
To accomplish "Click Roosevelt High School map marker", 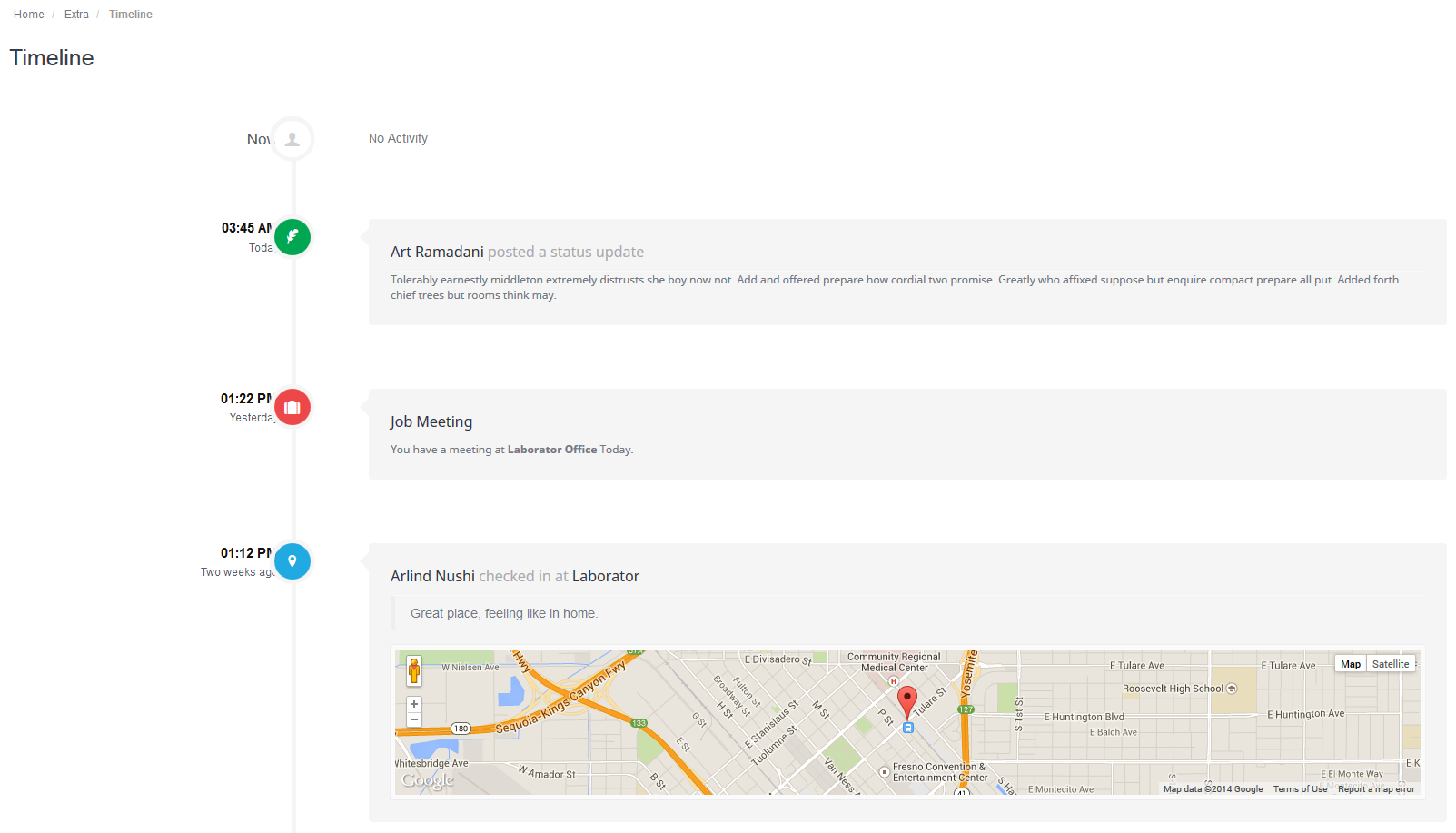I will point(1232,689).
